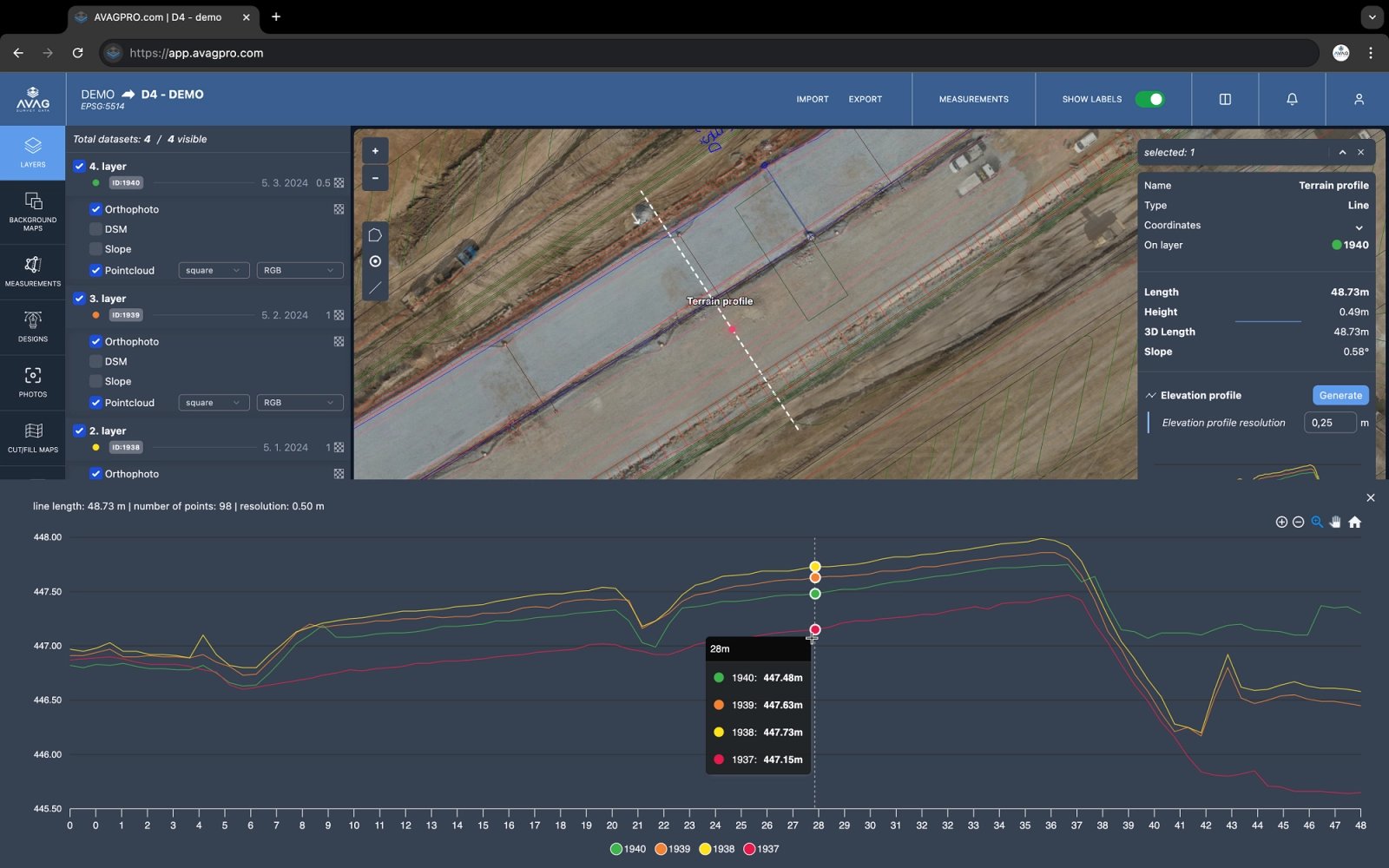Click the elevation profile resolution field
1389x868 pixels.
[x=1329, y=423]
